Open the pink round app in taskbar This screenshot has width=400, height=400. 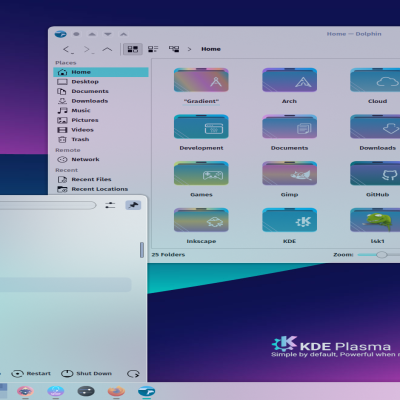[25, 391]
